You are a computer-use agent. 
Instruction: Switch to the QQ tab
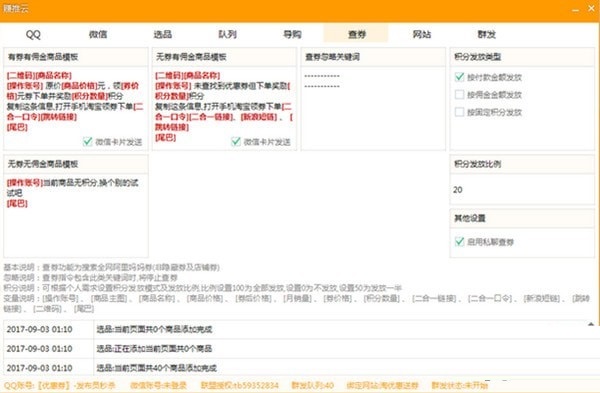[33, 34]
